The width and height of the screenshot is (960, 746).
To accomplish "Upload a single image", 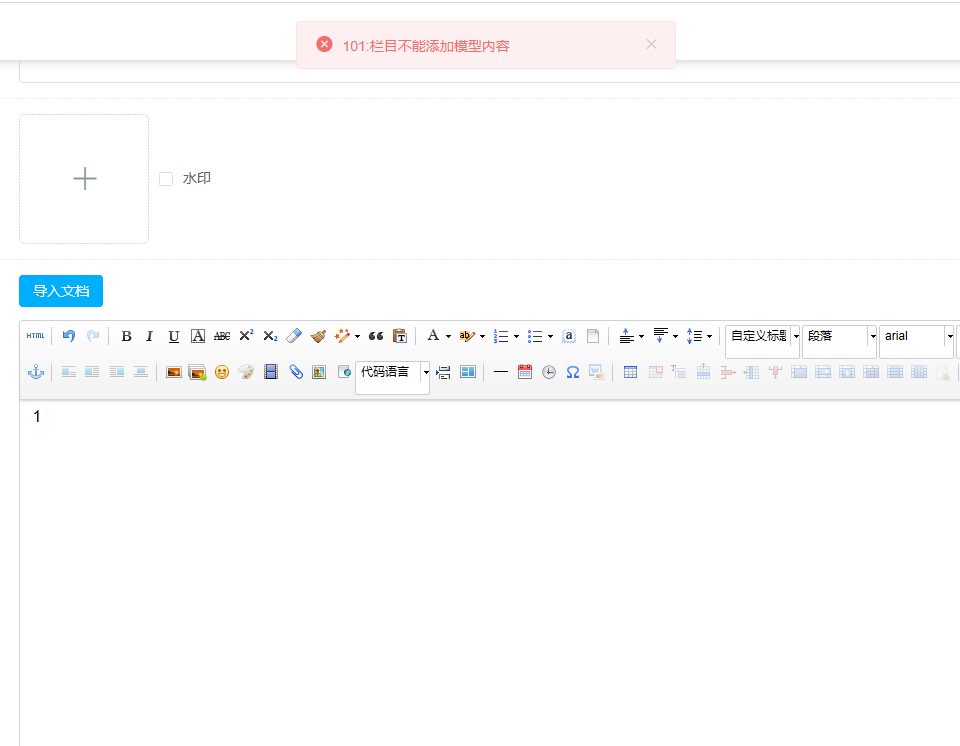I will point(174,372).
